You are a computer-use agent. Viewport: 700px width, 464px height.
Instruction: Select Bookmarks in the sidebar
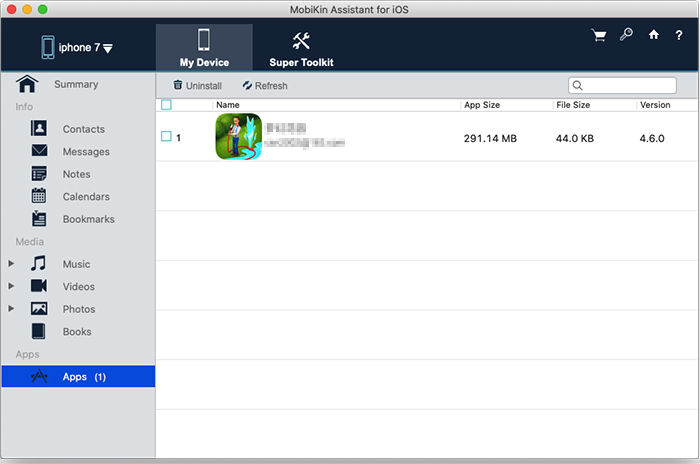point(88,219)
